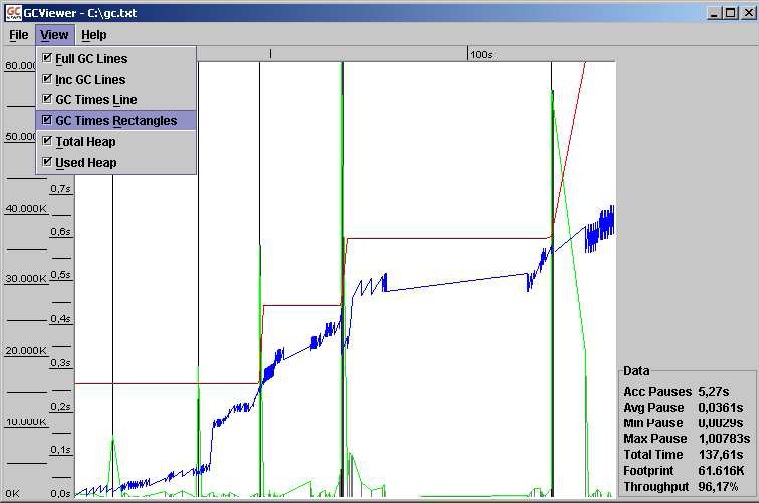Image resolution: width=759 pixels, height=503 pixels.
Task: Click the 0,5s time axis label
Action: point(61,274)
